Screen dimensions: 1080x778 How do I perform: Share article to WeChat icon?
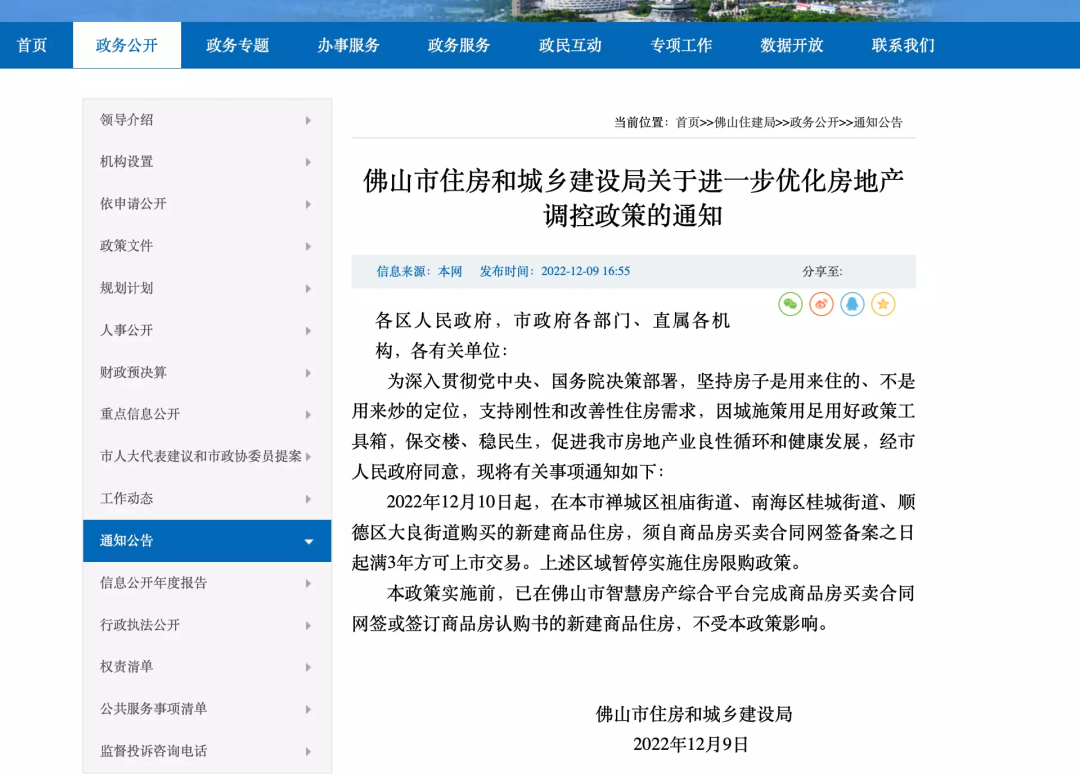tap(790, 304)
